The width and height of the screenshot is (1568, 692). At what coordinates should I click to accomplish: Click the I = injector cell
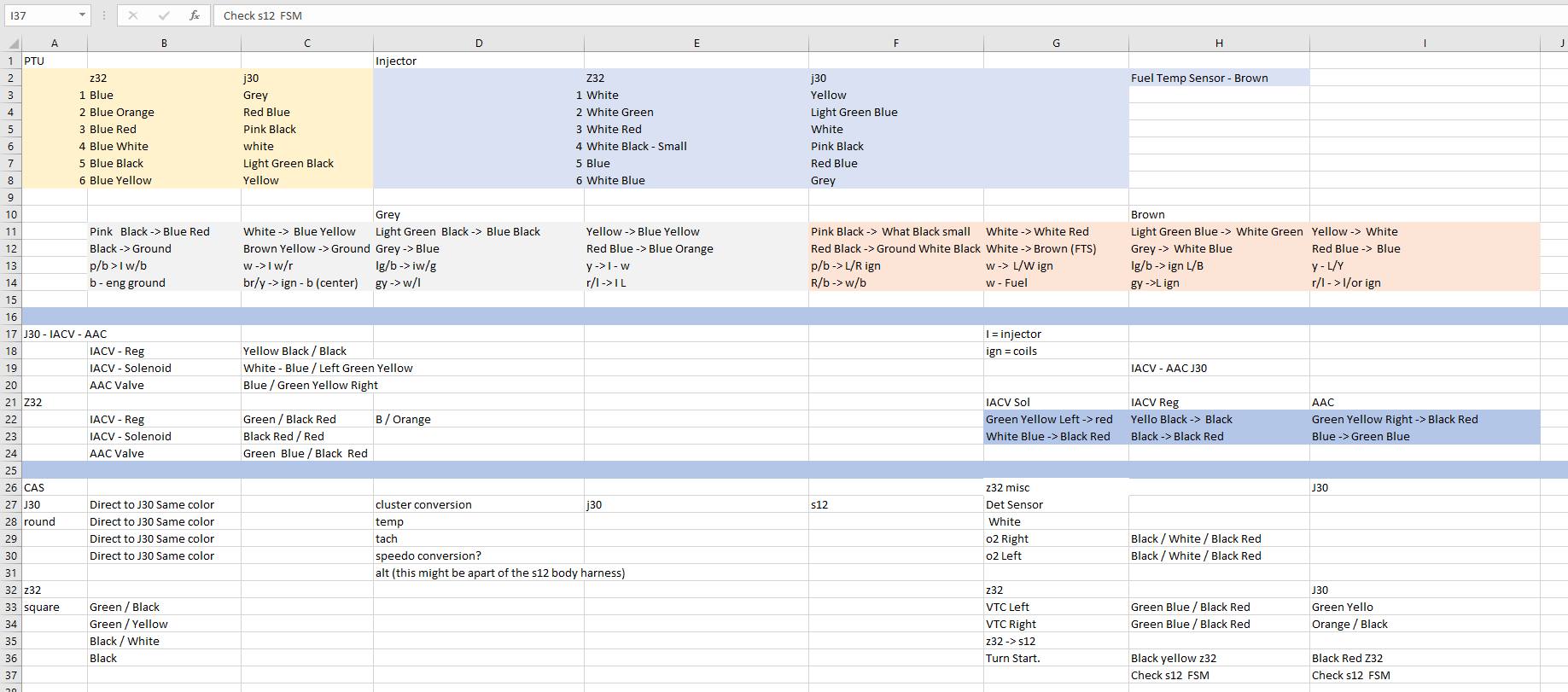1056,334
